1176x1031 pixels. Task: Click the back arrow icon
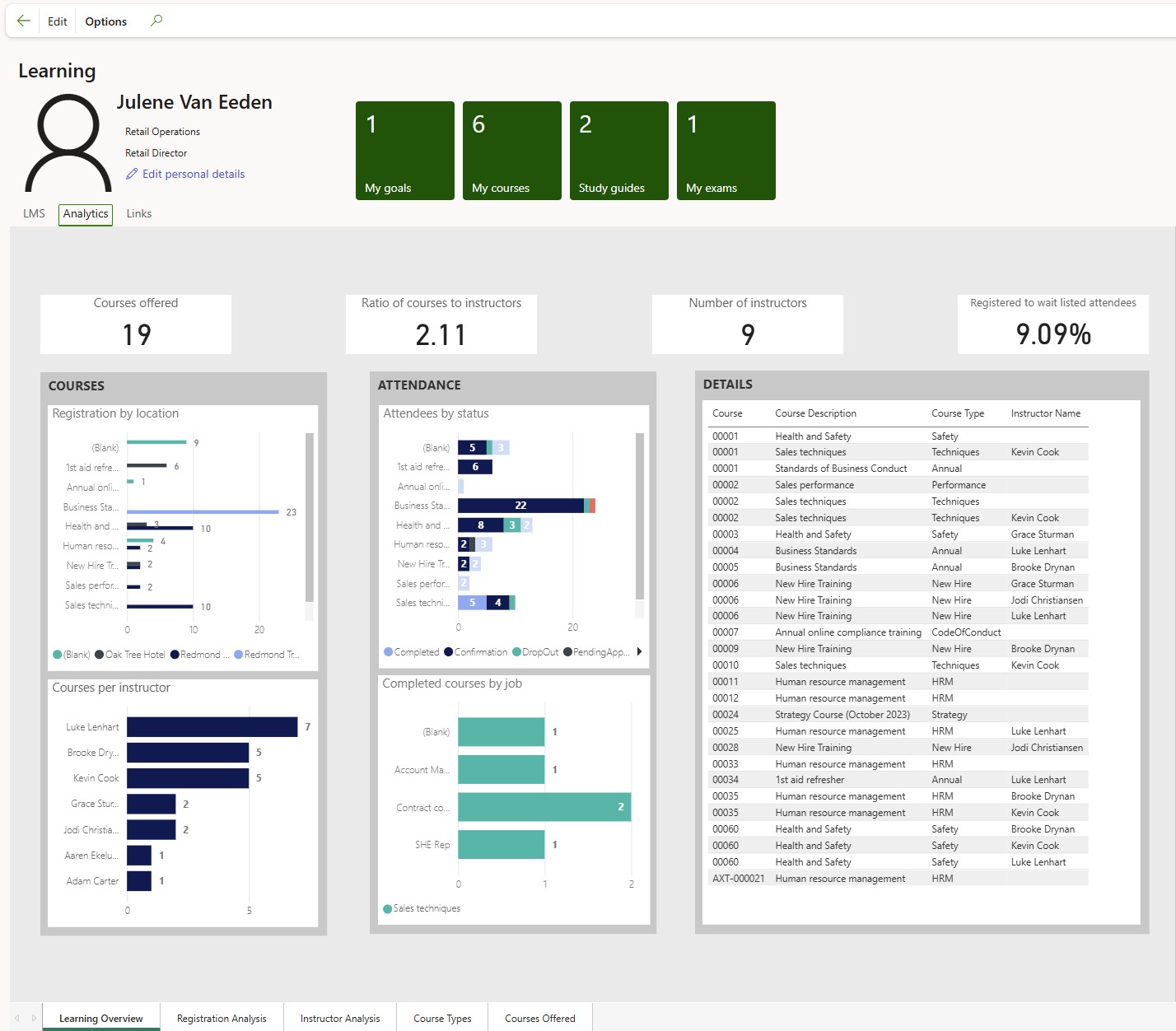tap(23, 21)
